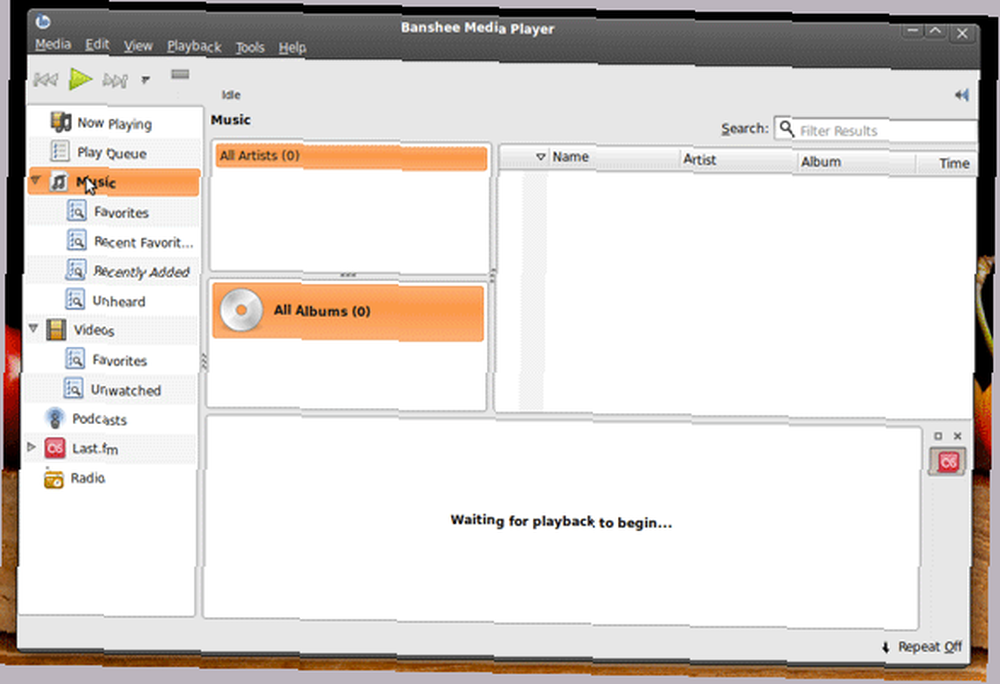Open the Playback menu
This screenshot has height=684, width=1000.
(194, 47)
